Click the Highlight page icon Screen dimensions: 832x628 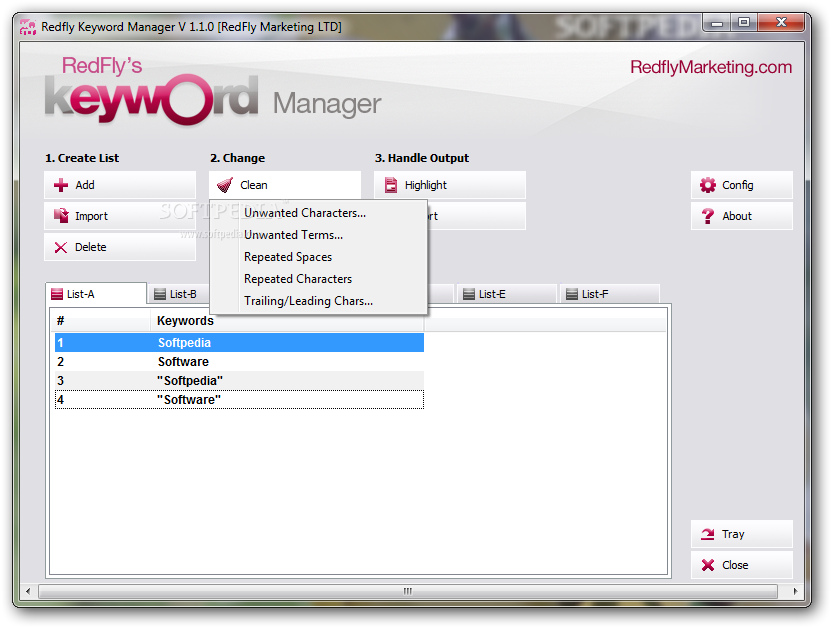click(391, 185)
